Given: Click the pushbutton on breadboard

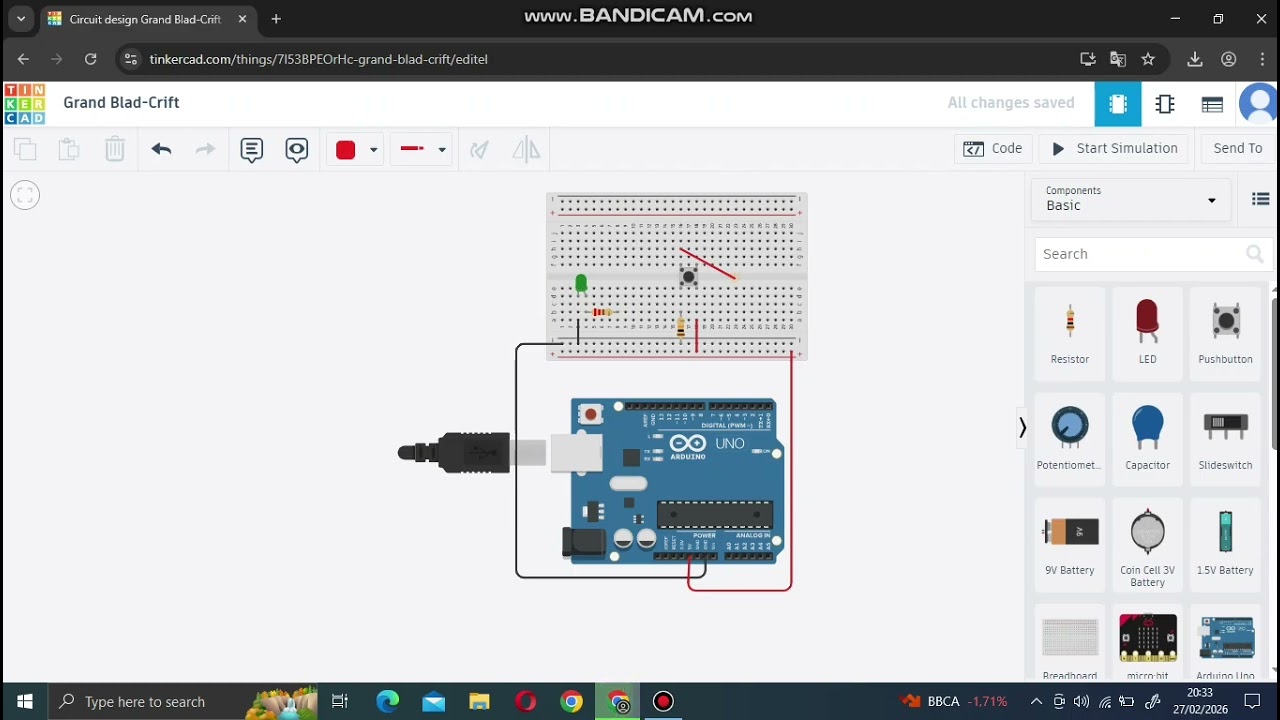Looking at the screenshot, I should pos(688,277).
